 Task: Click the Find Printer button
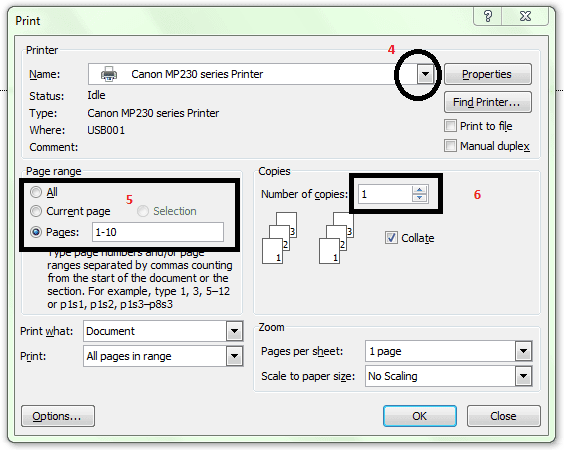click(x=488, y=102)
